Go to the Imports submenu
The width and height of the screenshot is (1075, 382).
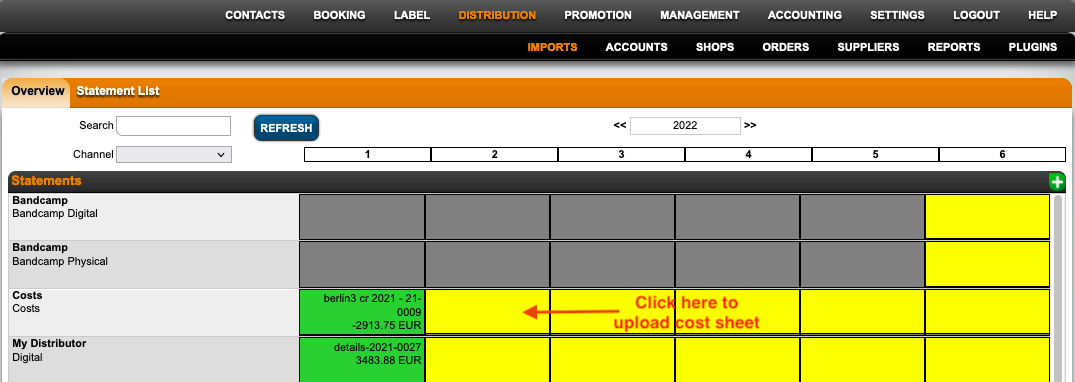click(x=553, y=47)
